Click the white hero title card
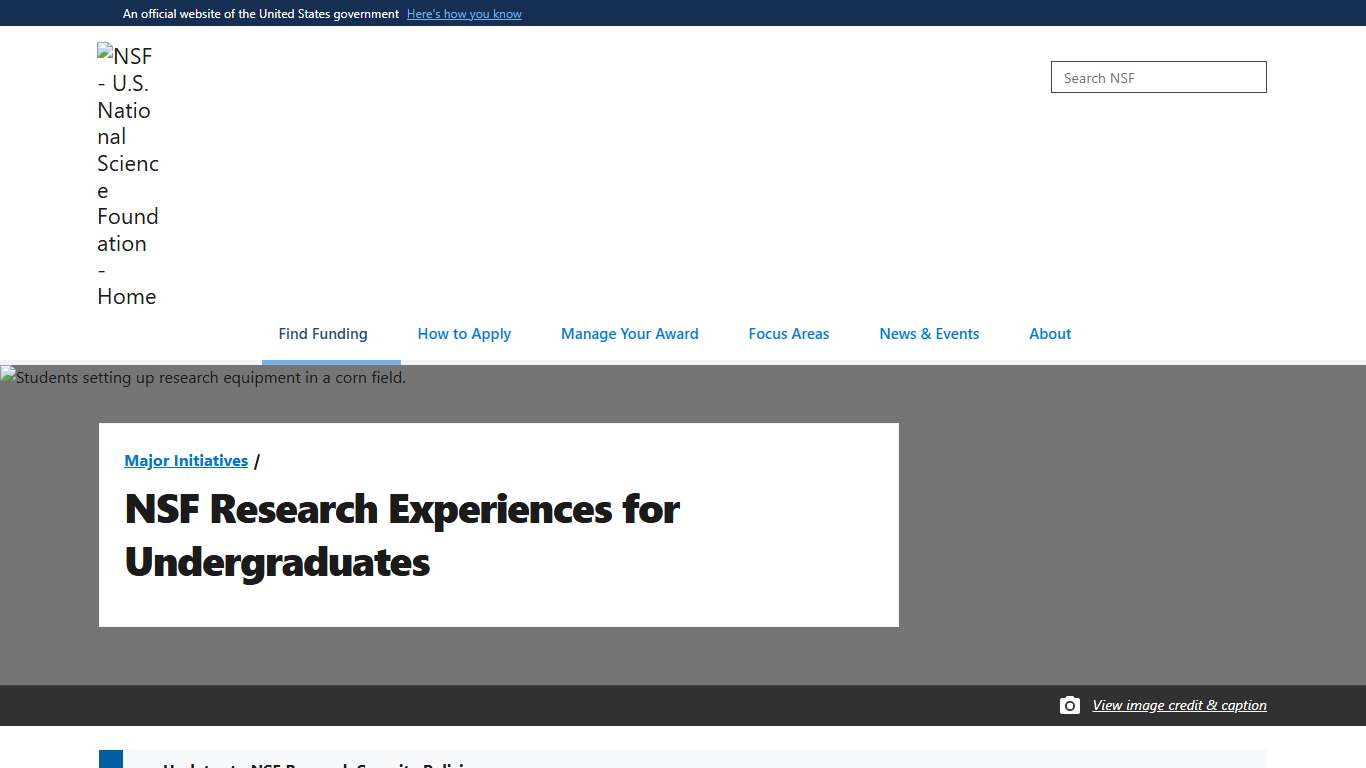 (x=498, y=524)
